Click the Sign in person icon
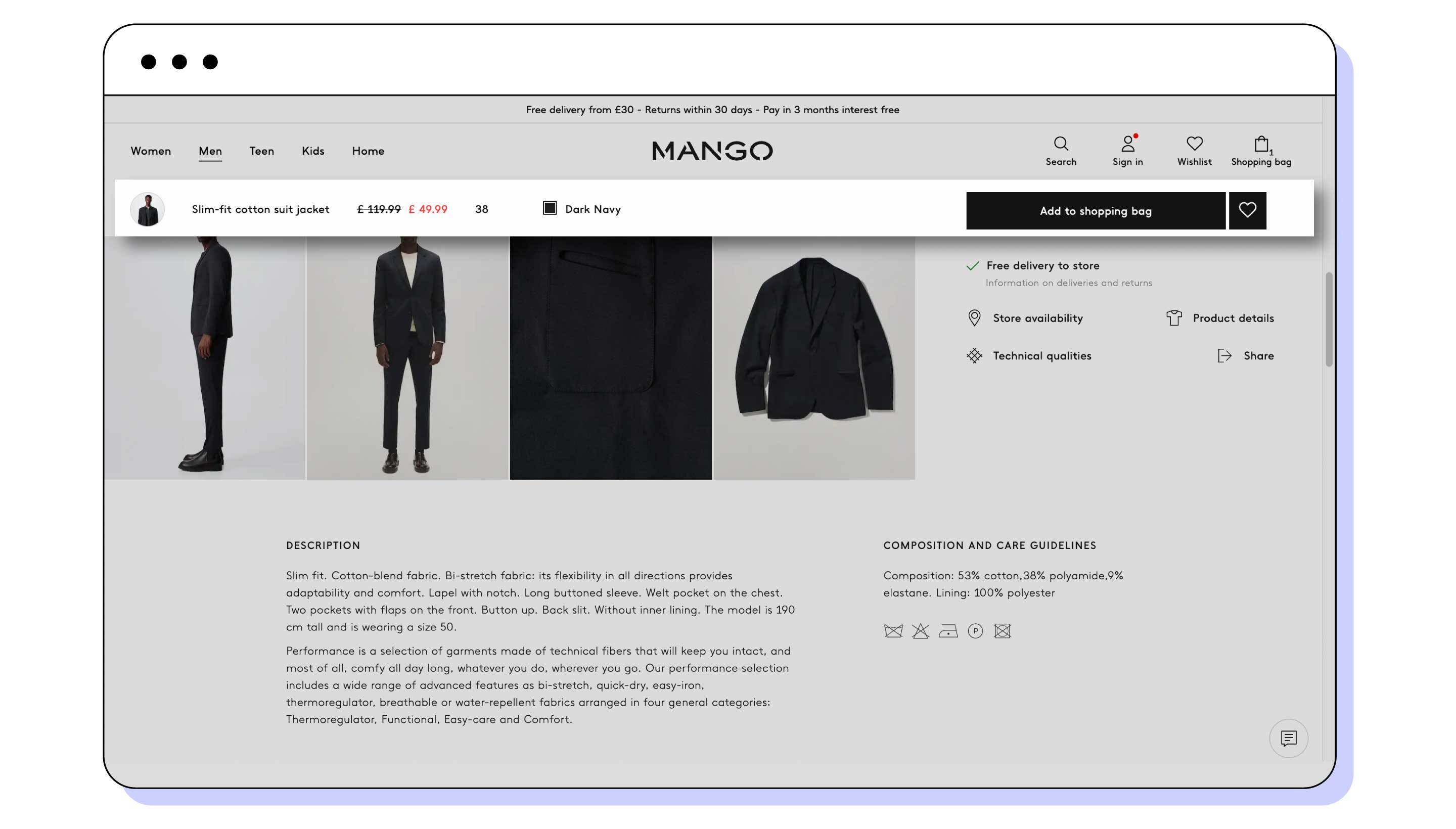Viewport: 1456px width, 829px height. click(1127, 143)
